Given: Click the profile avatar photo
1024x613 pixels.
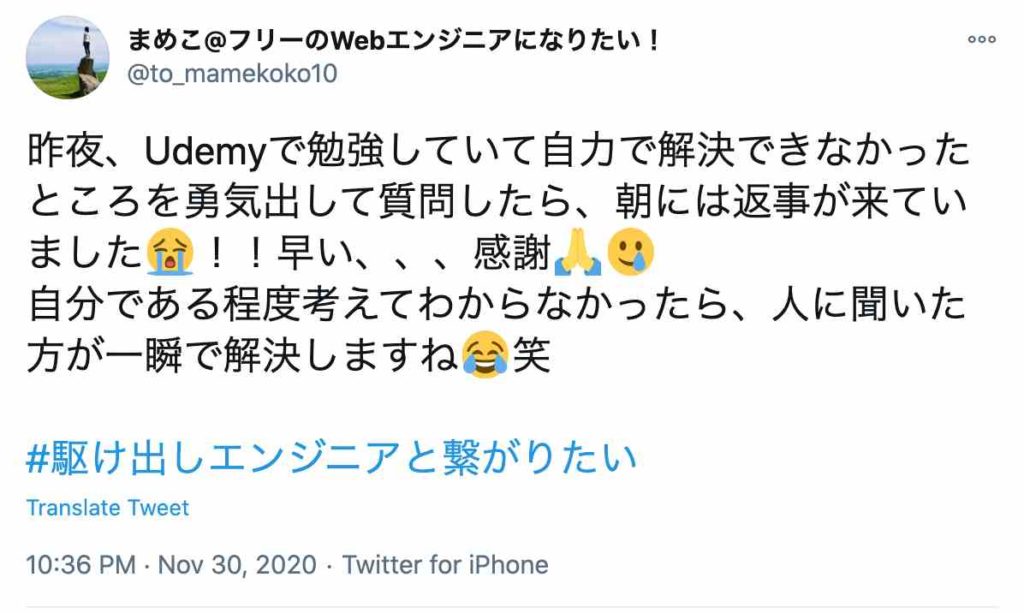Looking at the screenshot, I should pyautogui.click(x=67, y=57).
